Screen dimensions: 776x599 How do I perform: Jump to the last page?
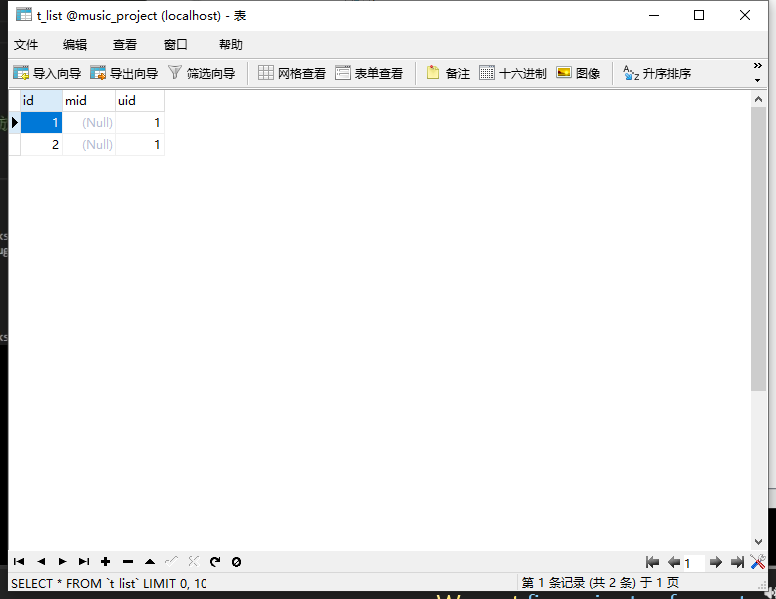[737, 562]
